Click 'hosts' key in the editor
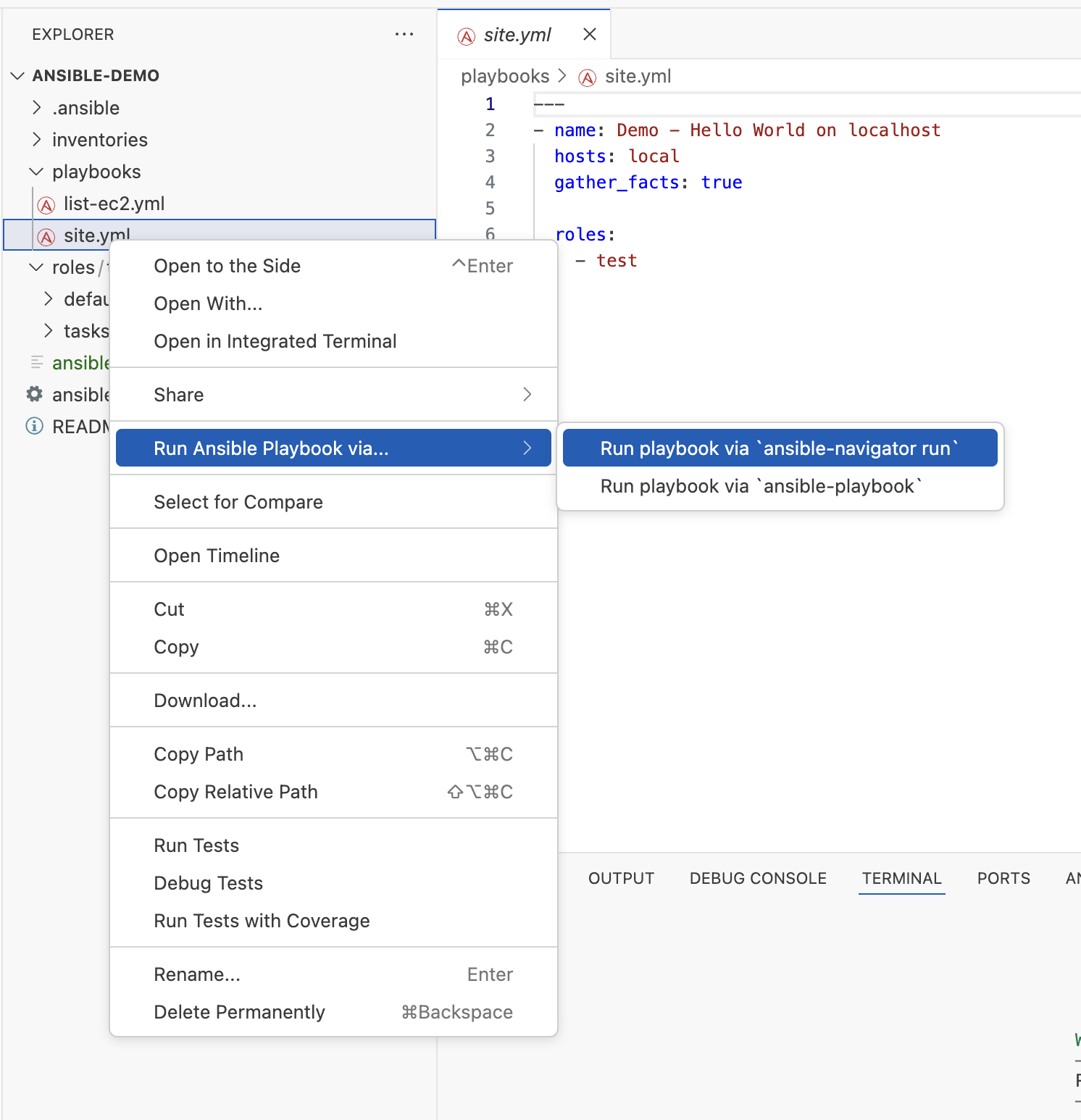The image size is (1081, 1120). [580, 156]
